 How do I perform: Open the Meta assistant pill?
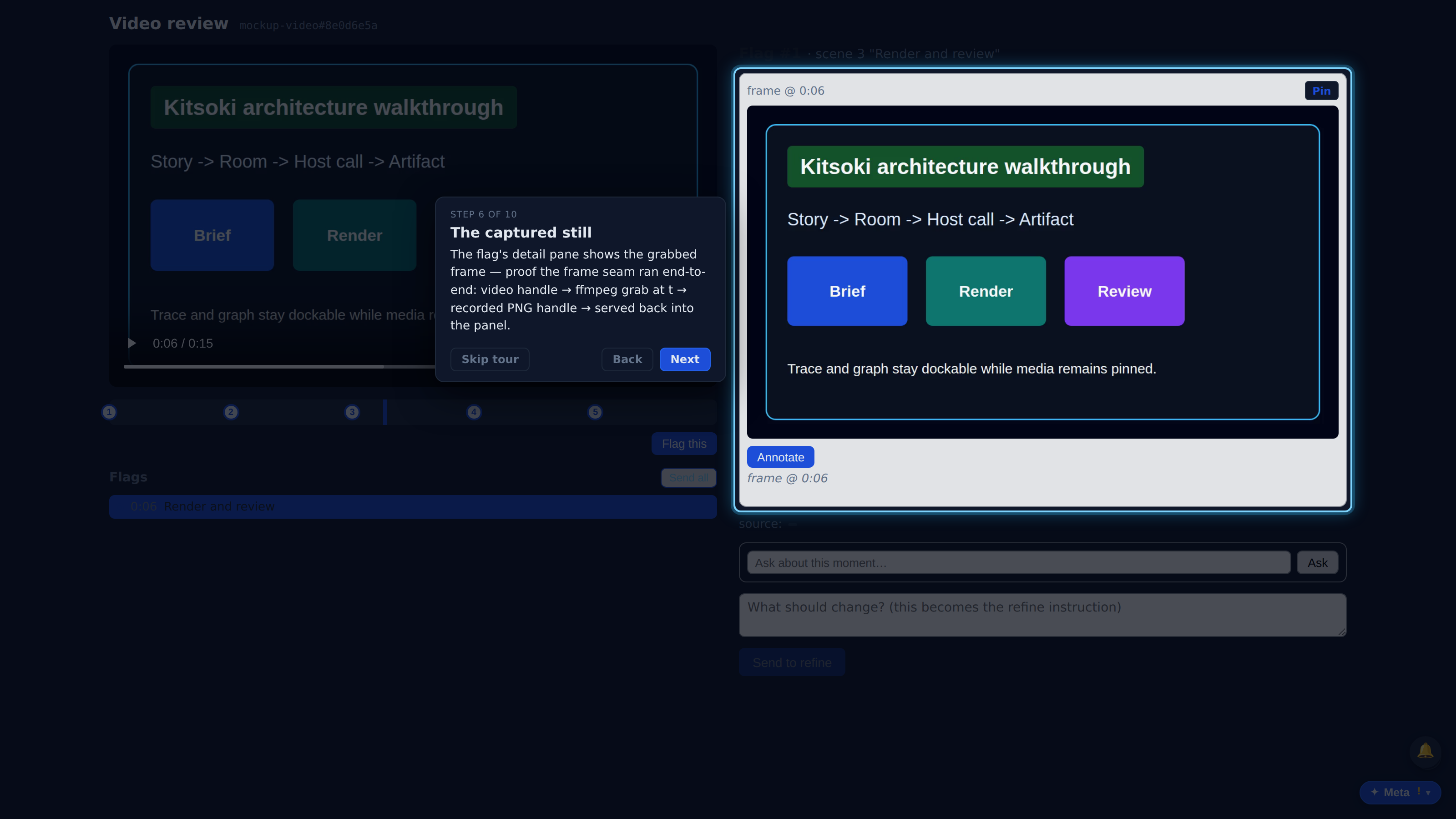pyautogui.click(x=1400, y=793)
